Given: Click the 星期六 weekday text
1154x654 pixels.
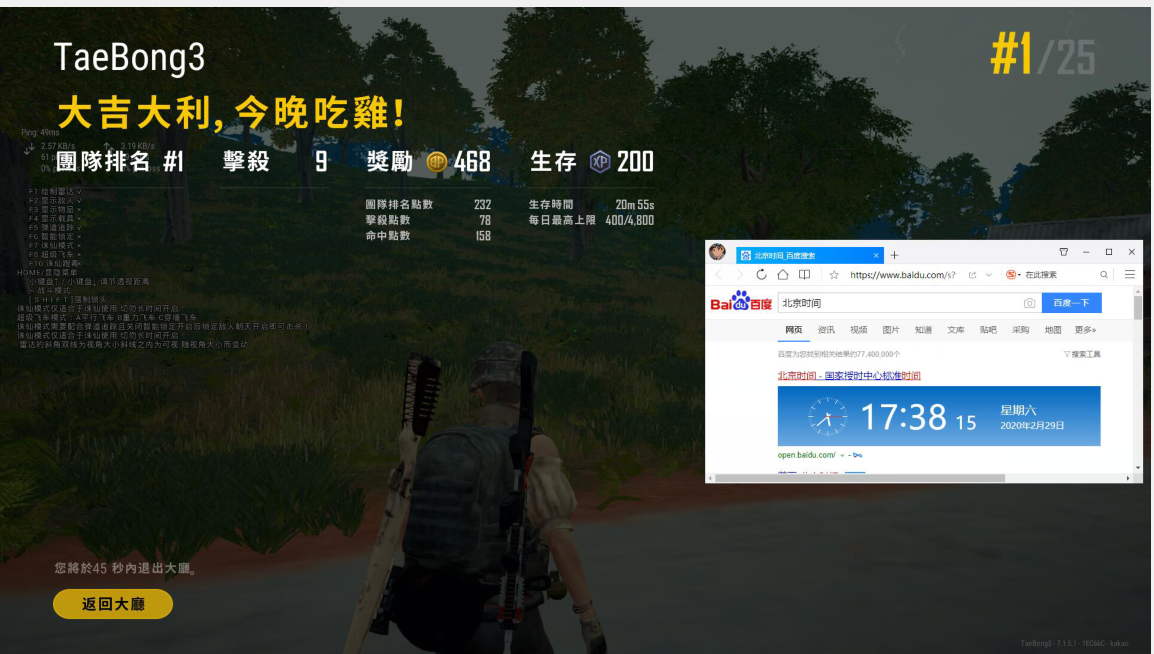Looking at the screenshot, I should 1018,410.
